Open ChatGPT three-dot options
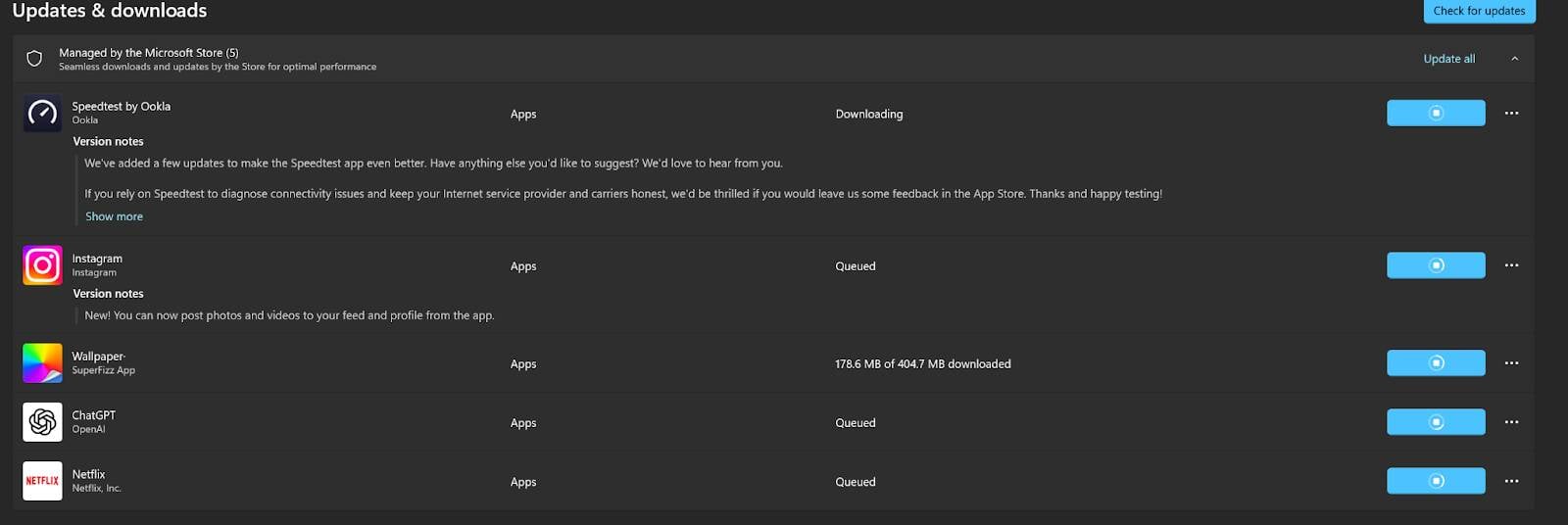1568x525 pixels. [x=1511, y=422]
